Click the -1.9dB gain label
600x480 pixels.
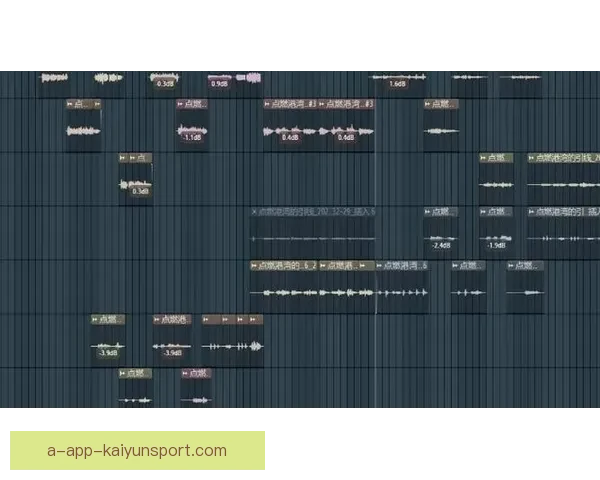[x=496, y=245]
